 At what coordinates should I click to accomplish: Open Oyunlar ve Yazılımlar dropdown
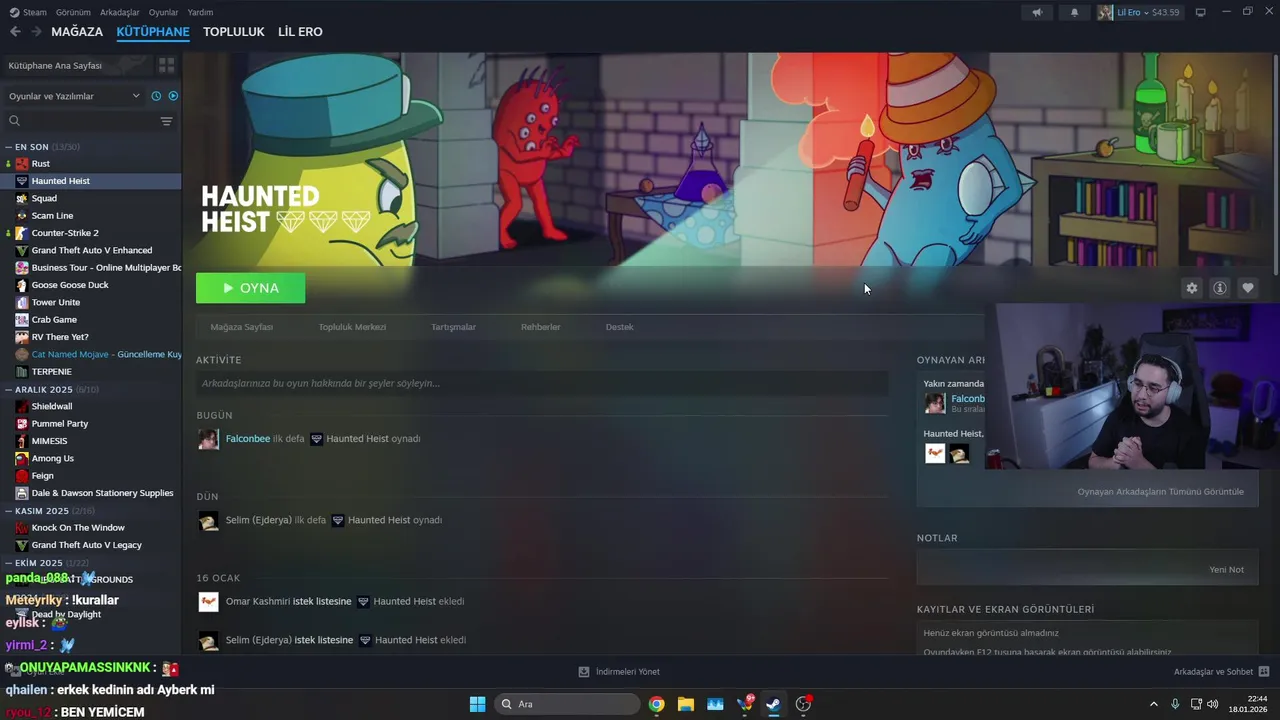(74, 96)
